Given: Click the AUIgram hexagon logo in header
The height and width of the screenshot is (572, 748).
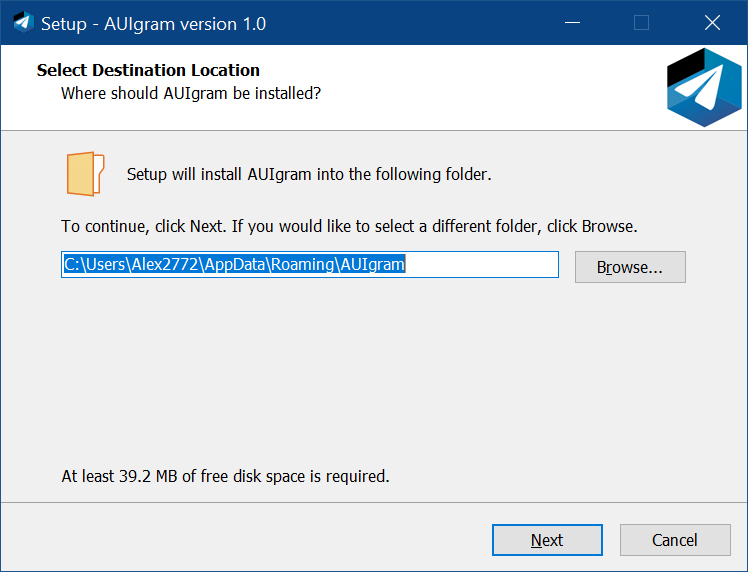Looking at the screenshot, I should click(x=704, y=88).
